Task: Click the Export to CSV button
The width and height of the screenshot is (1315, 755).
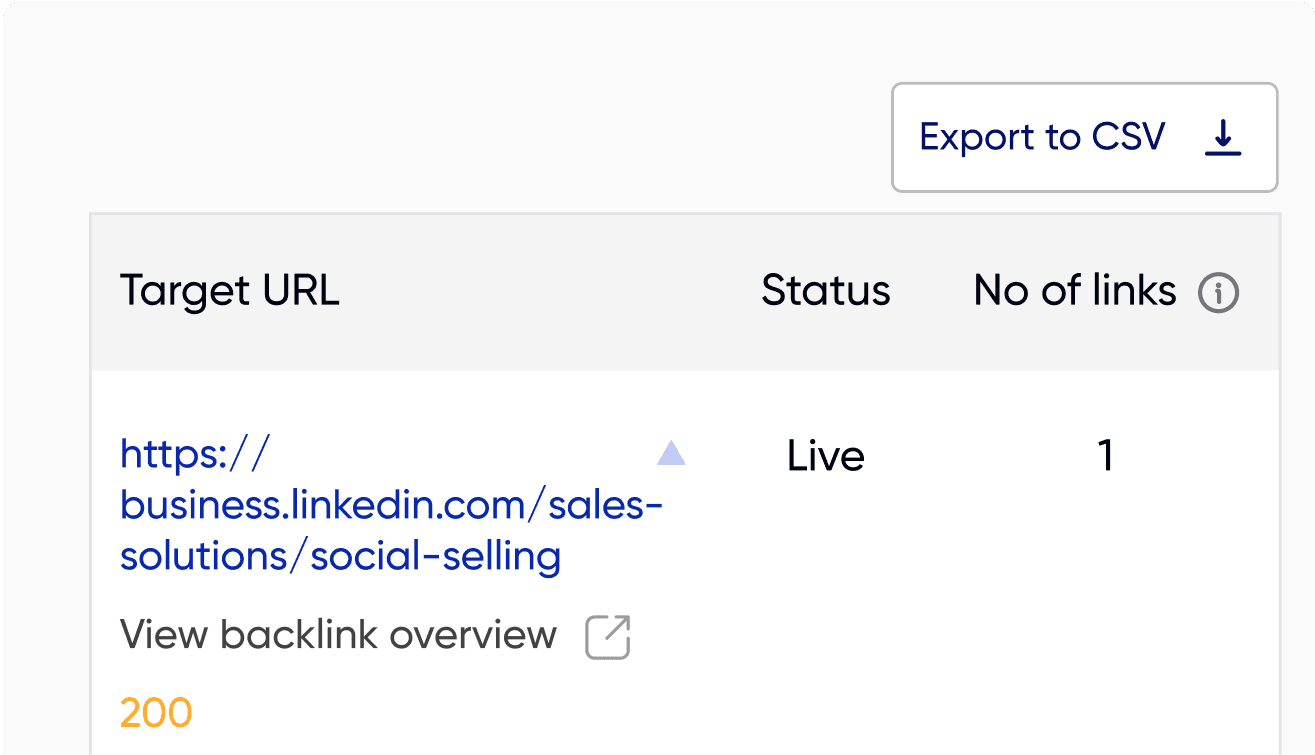Action: 1084,138
